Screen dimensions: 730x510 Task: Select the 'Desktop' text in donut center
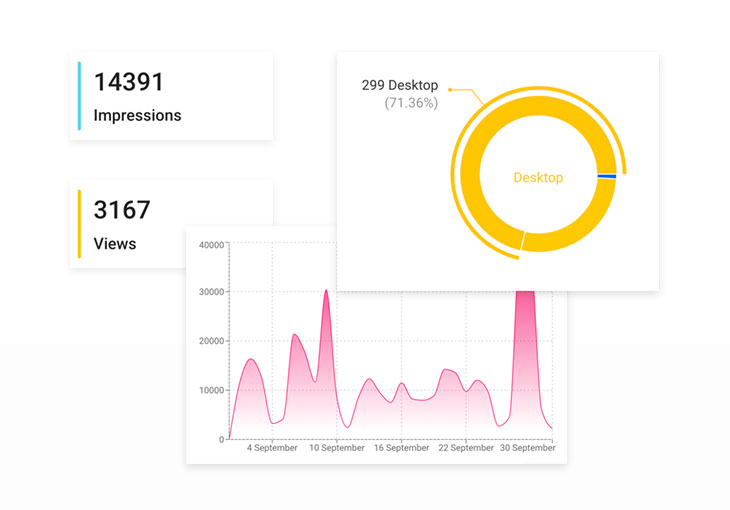[538, 178]
